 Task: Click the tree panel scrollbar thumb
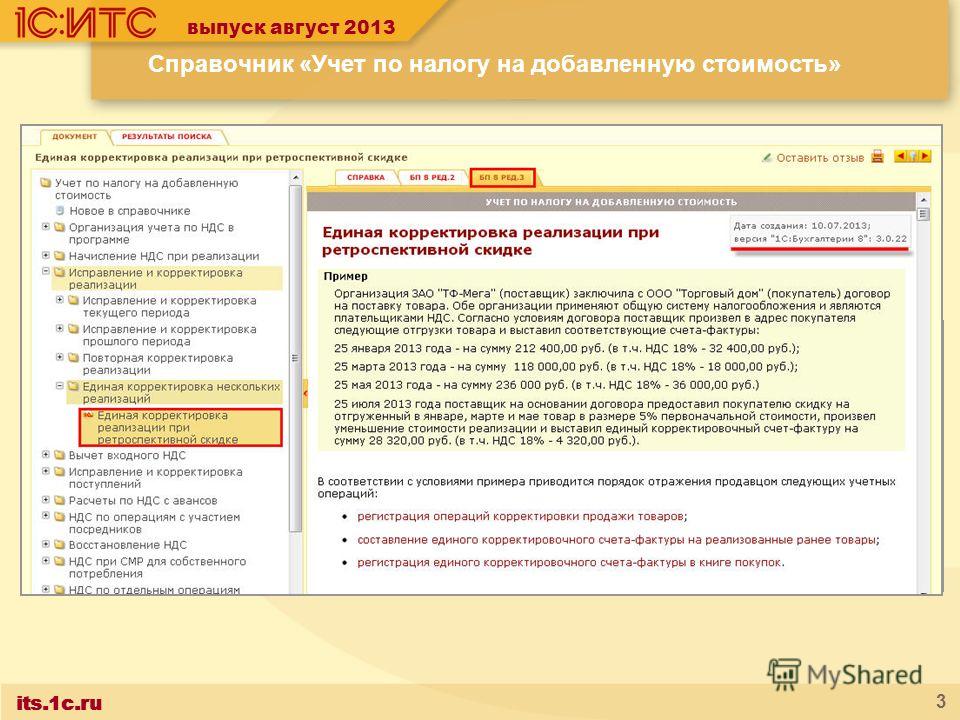(296, 358)
